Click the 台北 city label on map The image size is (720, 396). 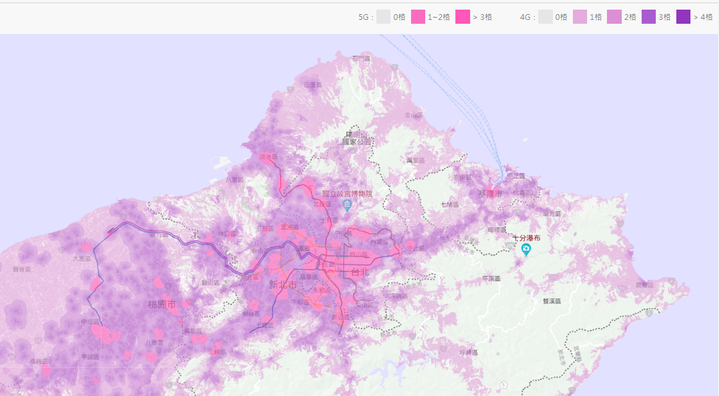point(360,272)
